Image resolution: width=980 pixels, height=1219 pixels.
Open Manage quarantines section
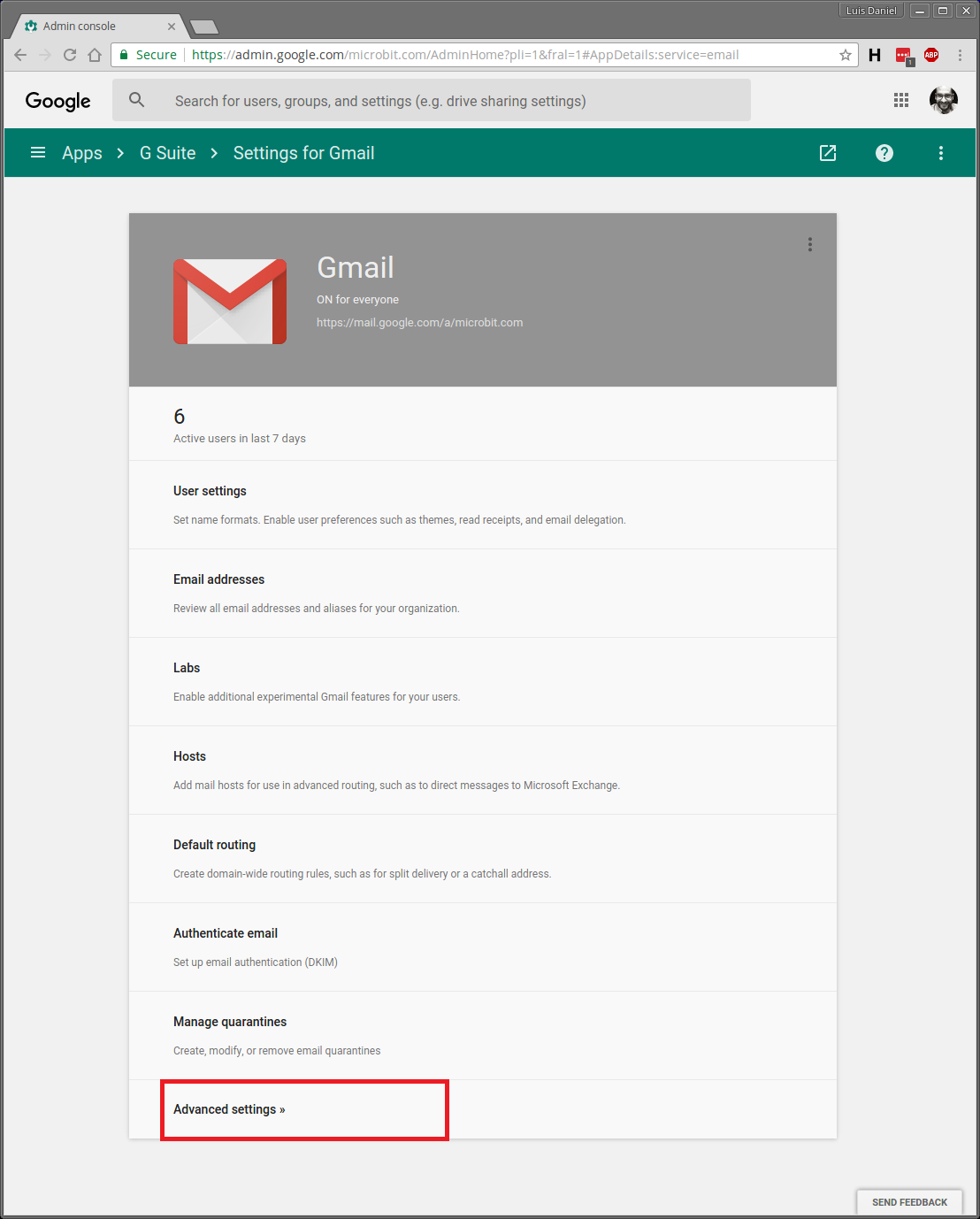coord(483,1036)
